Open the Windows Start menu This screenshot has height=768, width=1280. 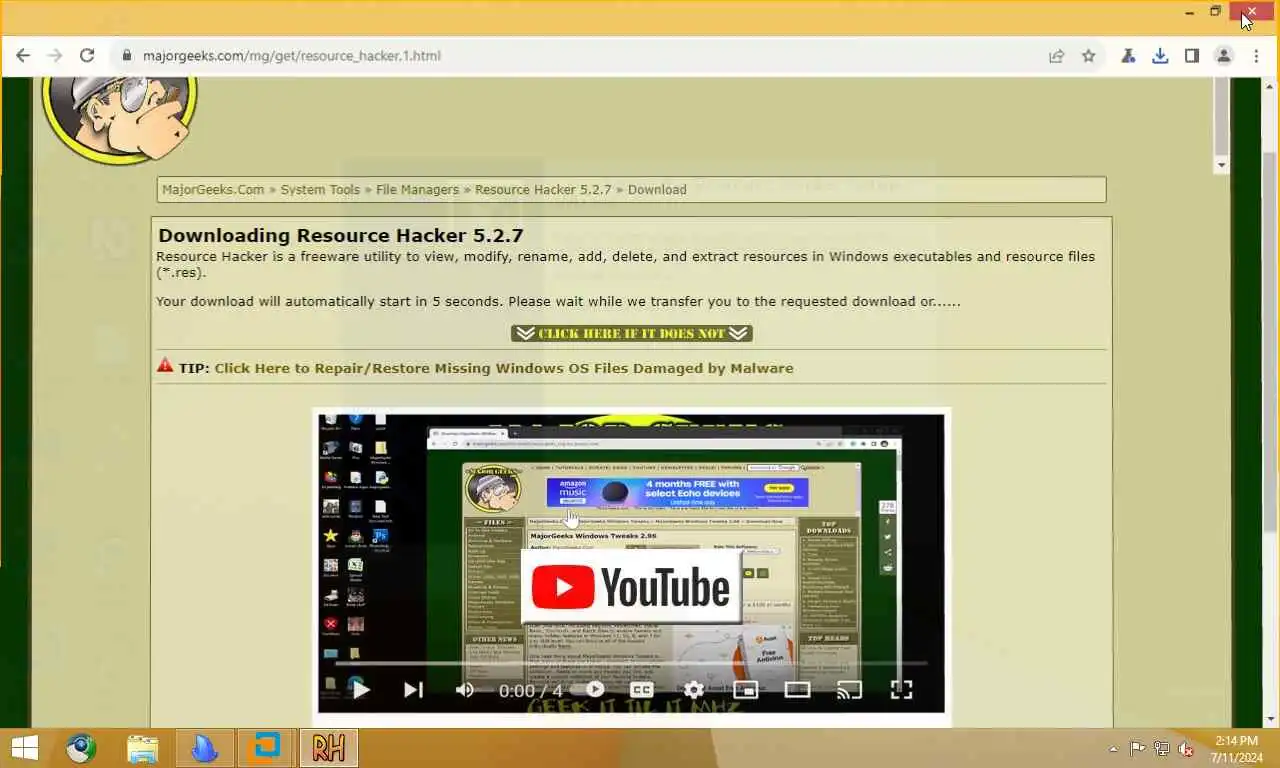click(24, 748)
